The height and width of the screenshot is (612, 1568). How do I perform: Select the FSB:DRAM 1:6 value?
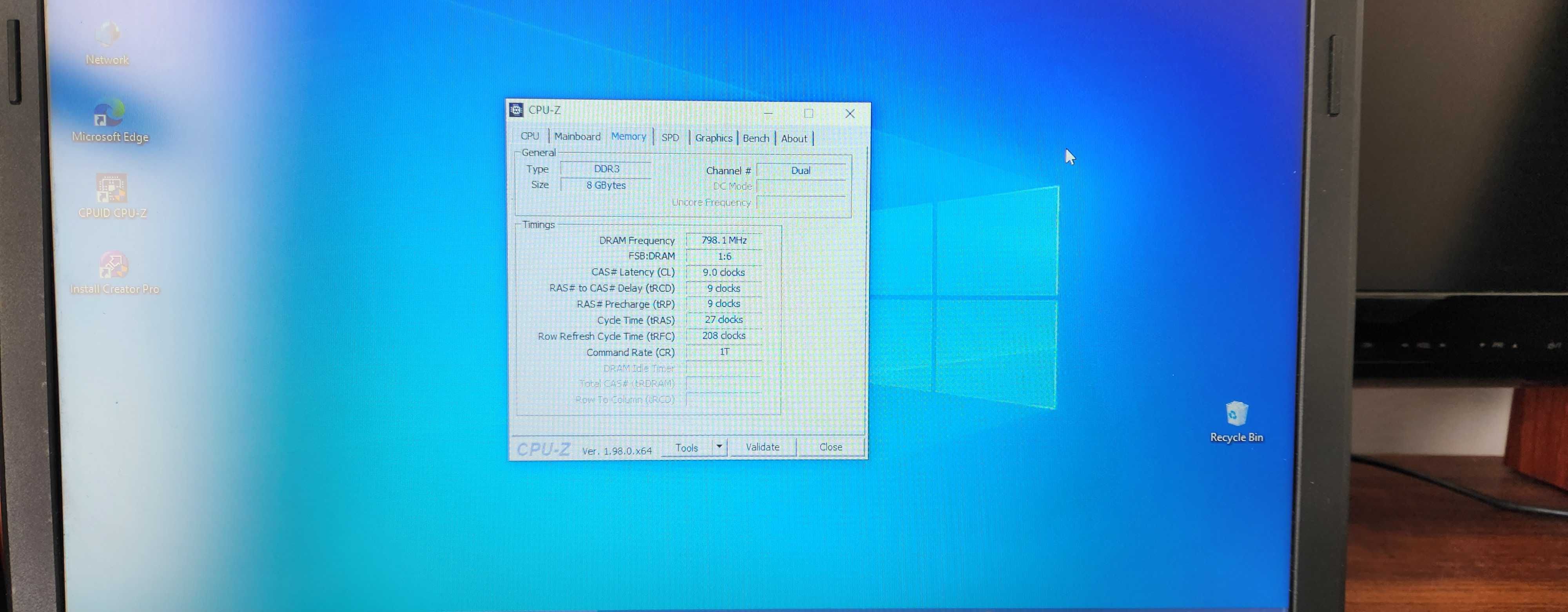tap(724, 256)
